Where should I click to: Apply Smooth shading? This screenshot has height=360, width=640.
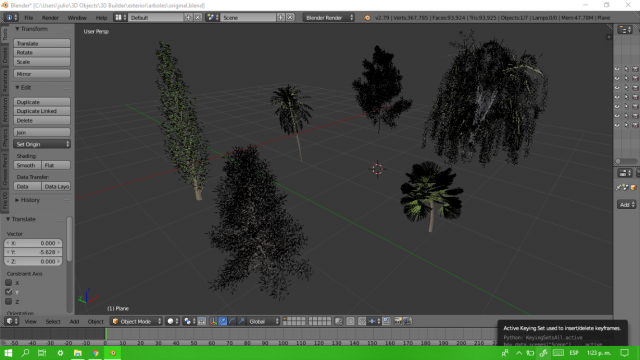27,165
